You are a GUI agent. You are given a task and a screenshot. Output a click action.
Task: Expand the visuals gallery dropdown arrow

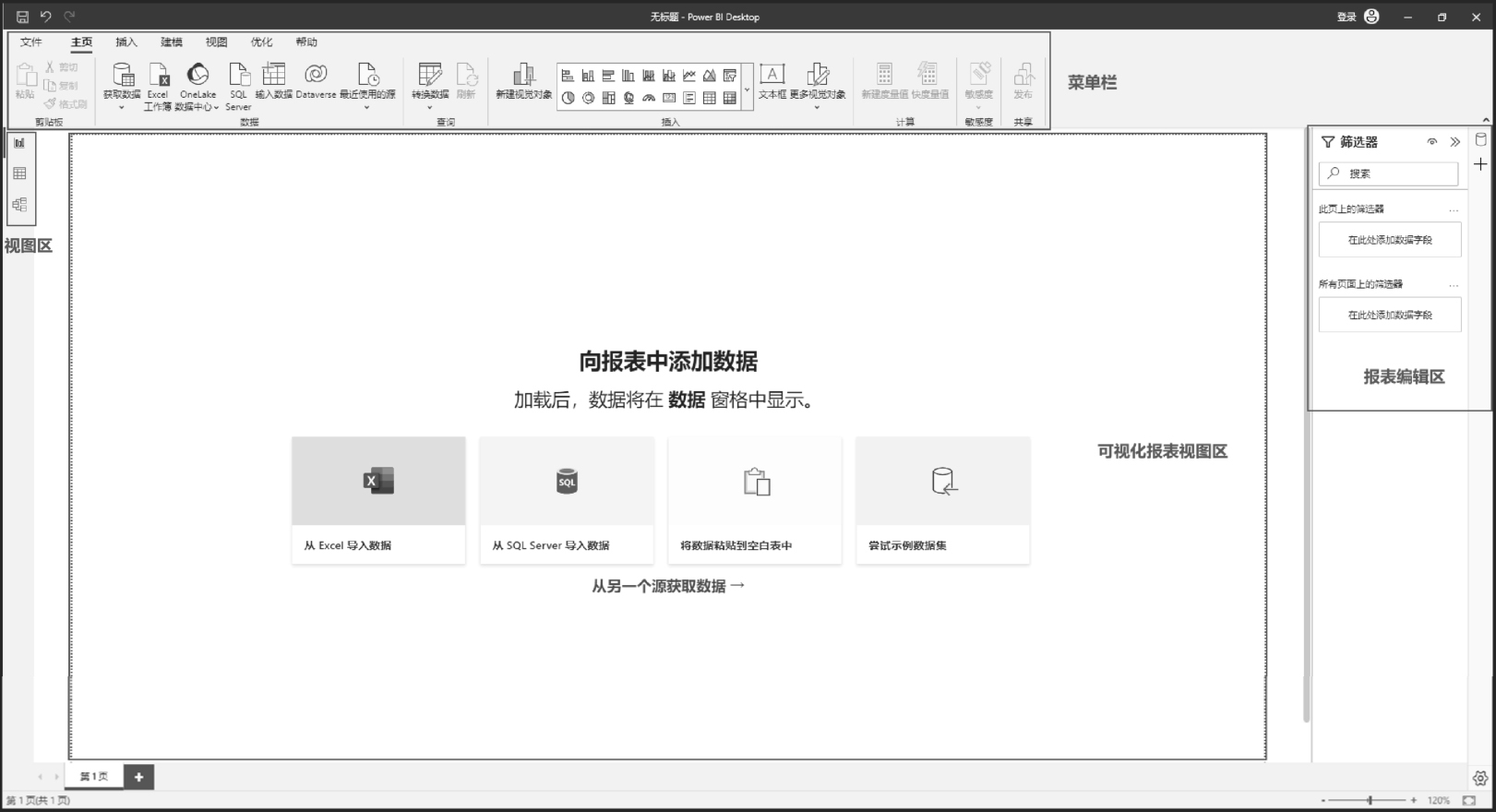pyautogui.click(x=747, y=90)
